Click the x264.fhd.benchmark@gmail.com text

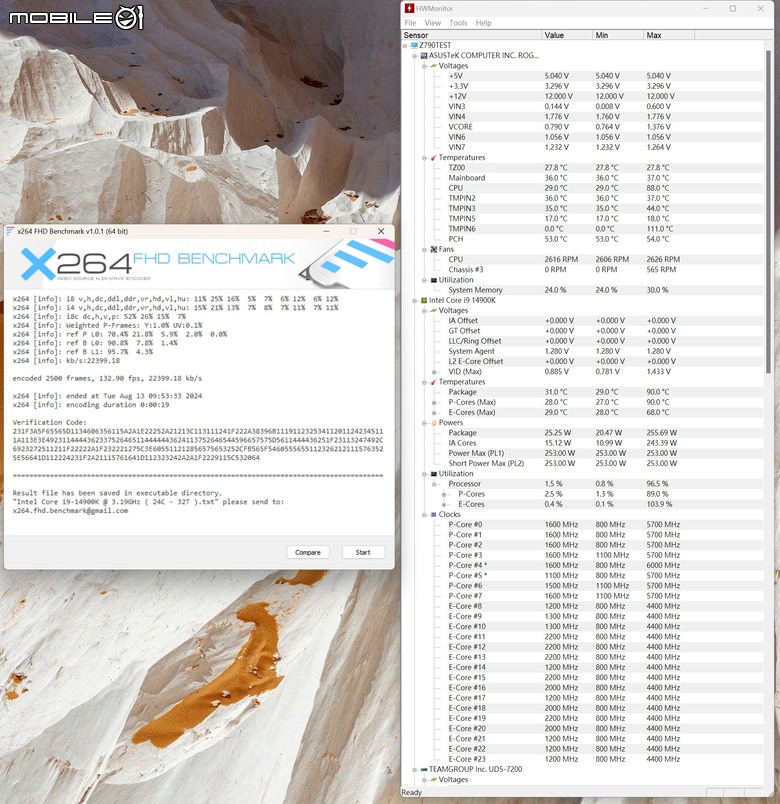[x=70, y=511]
